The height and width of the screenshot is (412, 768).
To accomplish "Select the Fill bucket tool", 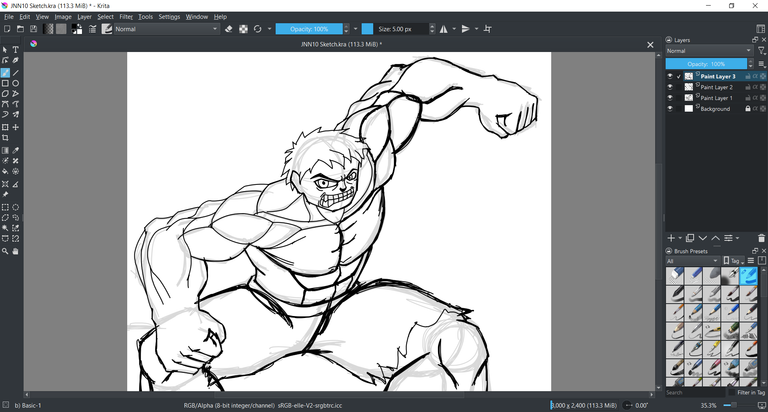I will tap(5, 171).
